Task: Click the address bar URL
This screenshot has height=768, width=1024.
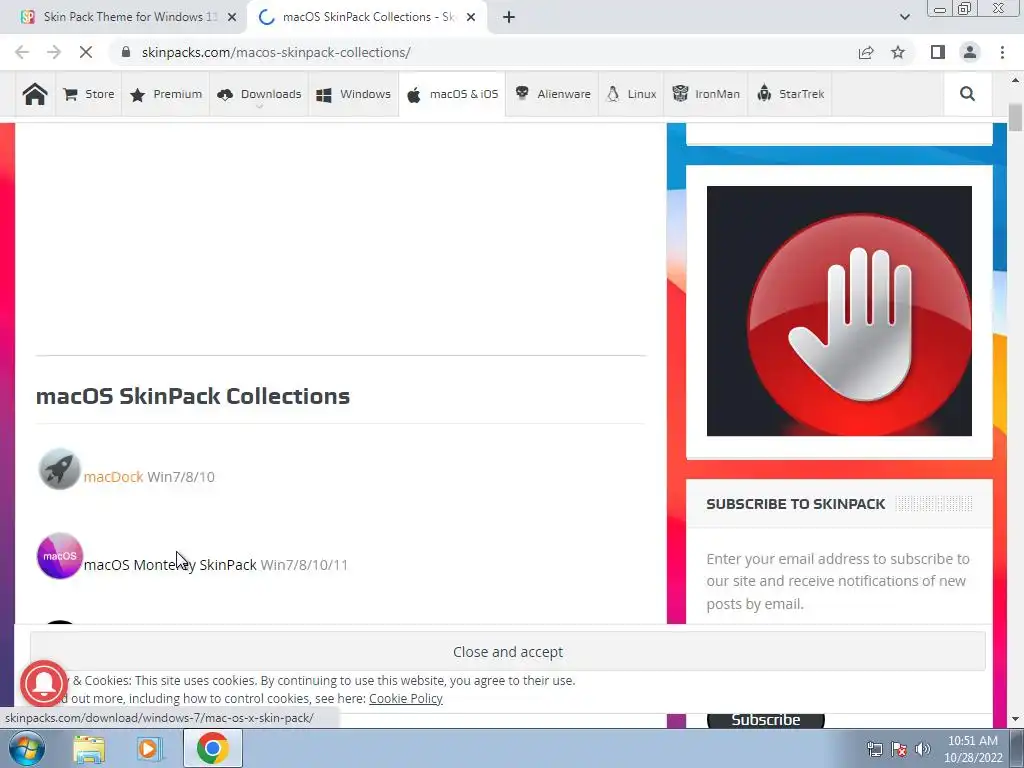Action: tap(276, 52)
